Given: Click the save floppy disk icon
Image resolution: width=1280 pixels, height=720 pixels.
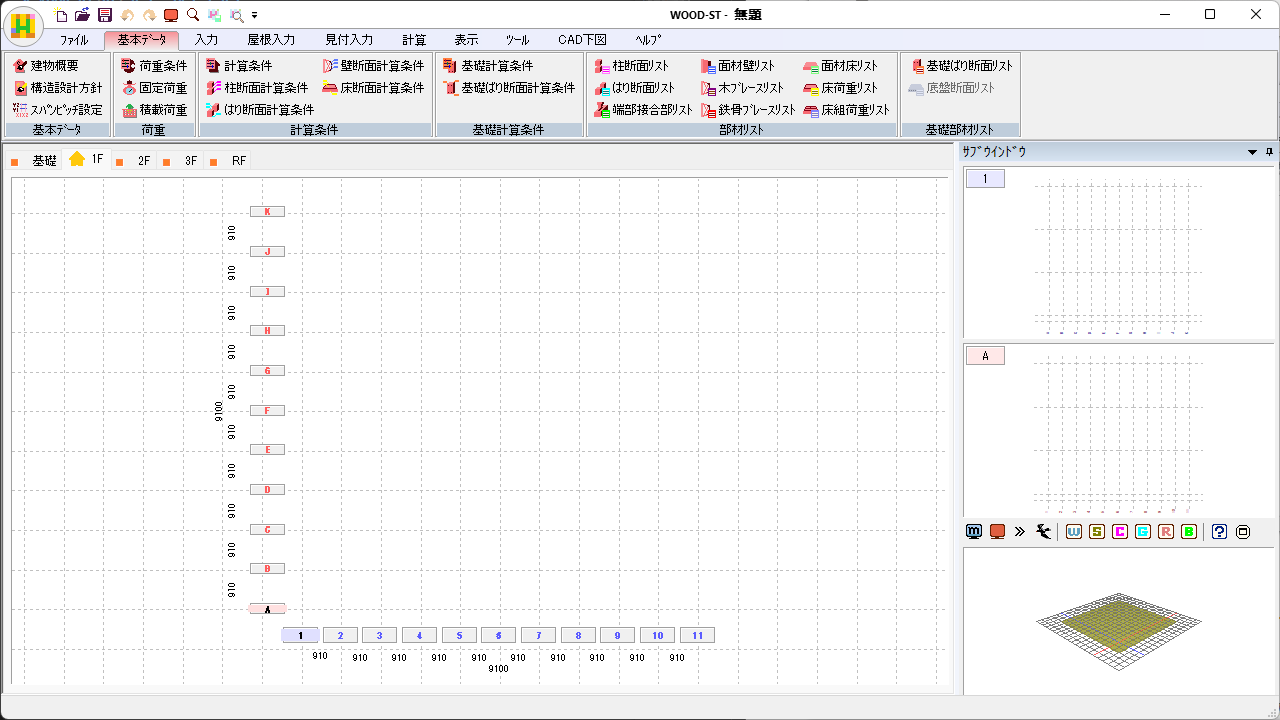Looking at the screenshot, I should pos(105,15).
